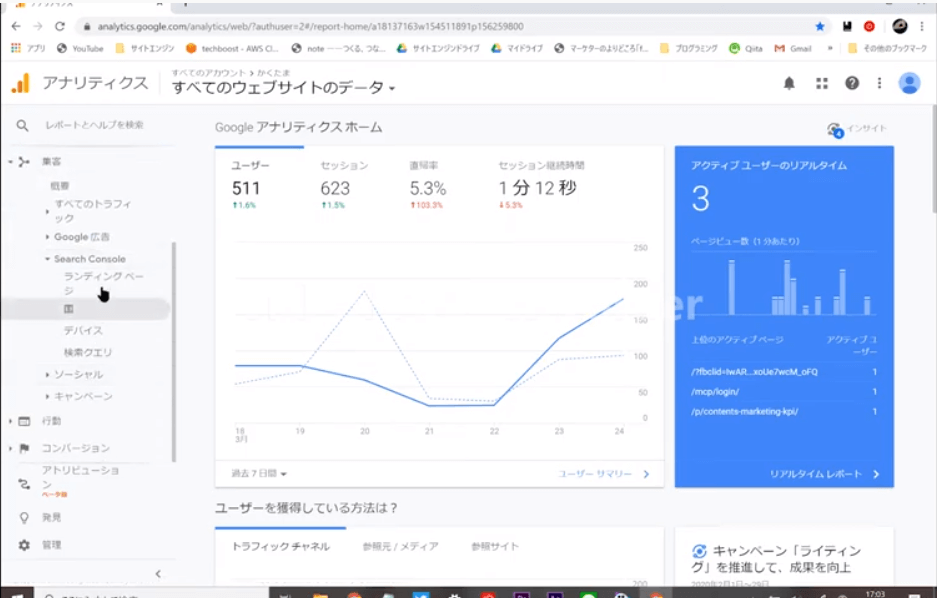This screenshot has height=598, width=937.
Task: Select the ユーザー metric tab
Action: 259,185
